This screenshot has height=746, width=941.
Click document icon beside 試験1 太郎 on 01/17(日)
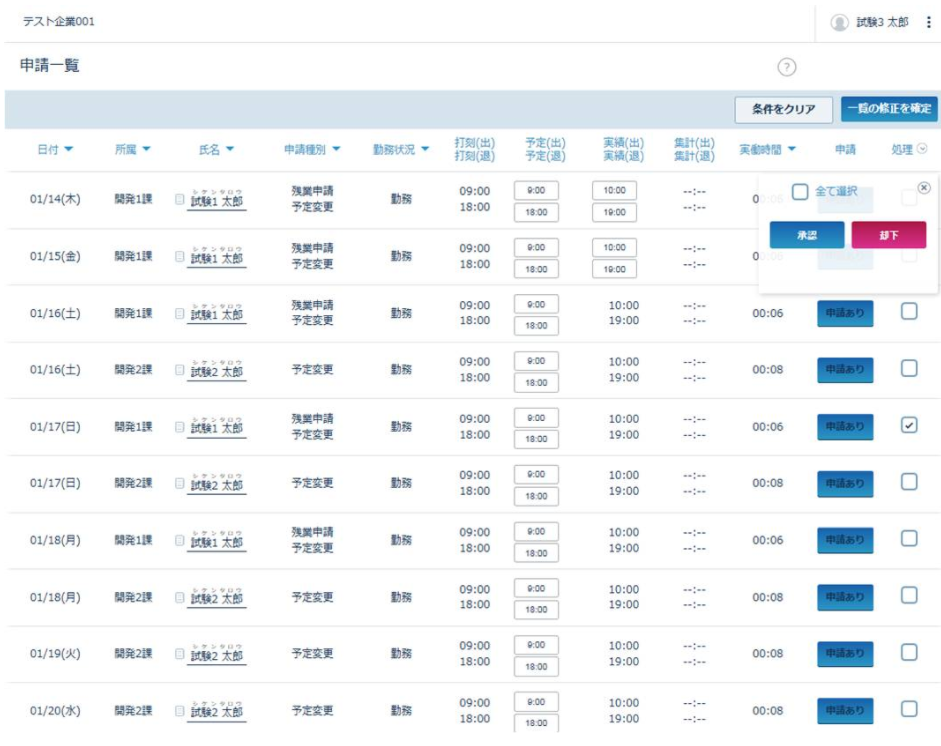point(180,427)
